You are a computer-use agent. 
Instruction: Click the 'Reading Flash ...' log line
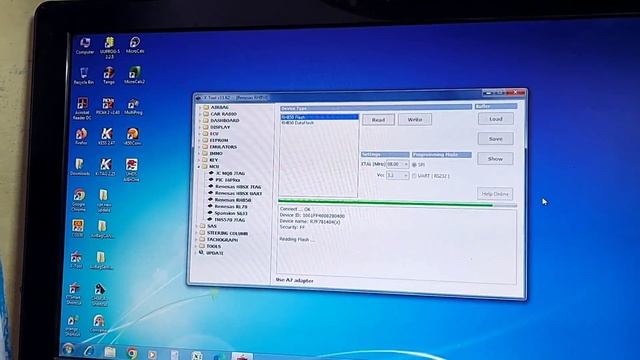(x=297, y=240)
